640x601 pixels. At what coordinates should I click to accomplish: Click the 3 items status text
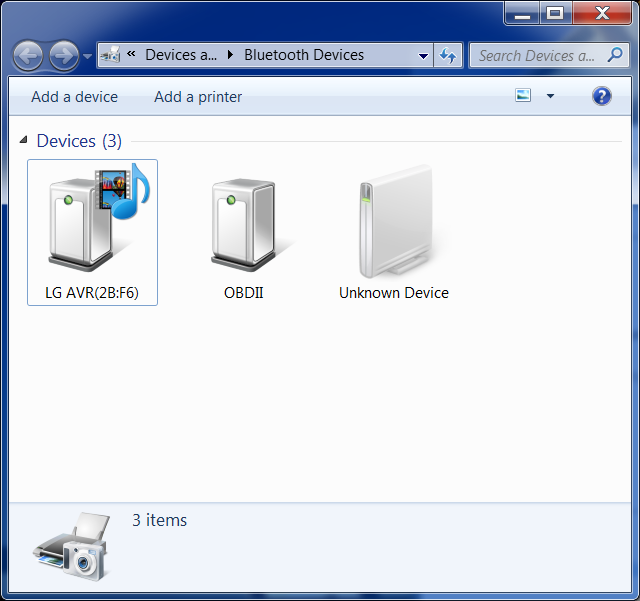160,520
